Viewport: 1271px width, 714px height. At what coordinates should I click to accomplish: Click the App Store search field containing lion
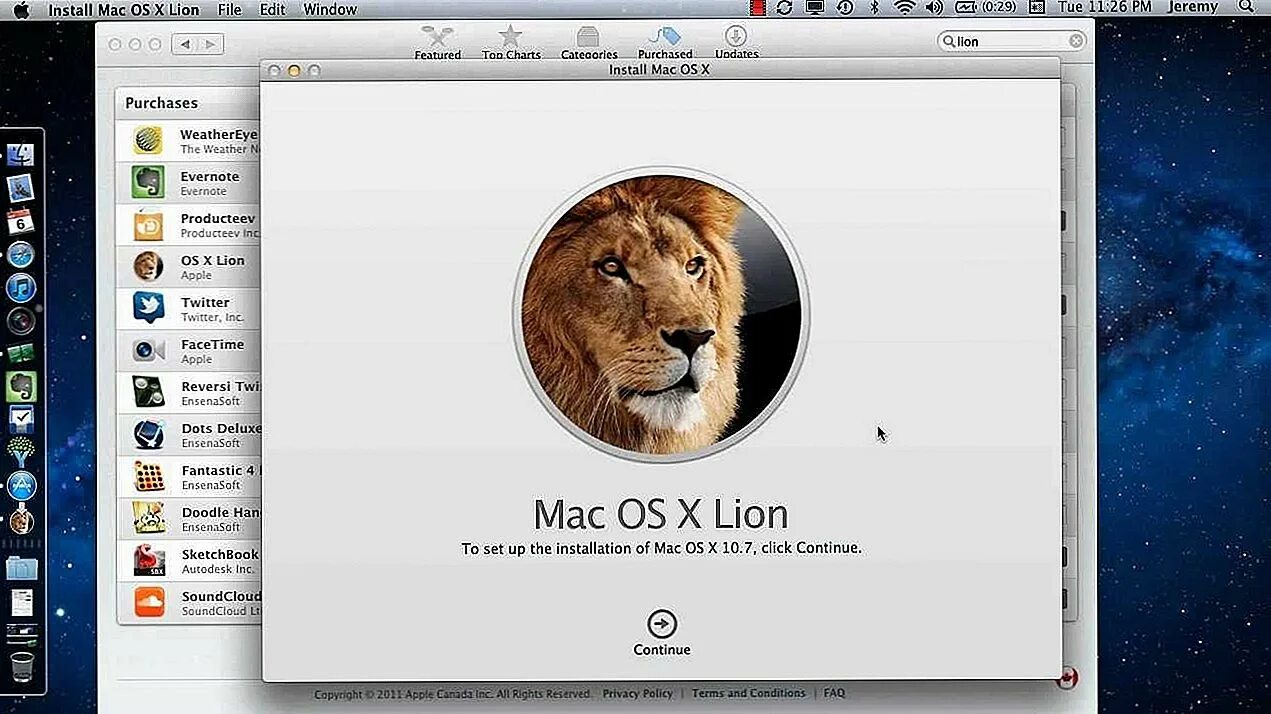(1012, 41)
